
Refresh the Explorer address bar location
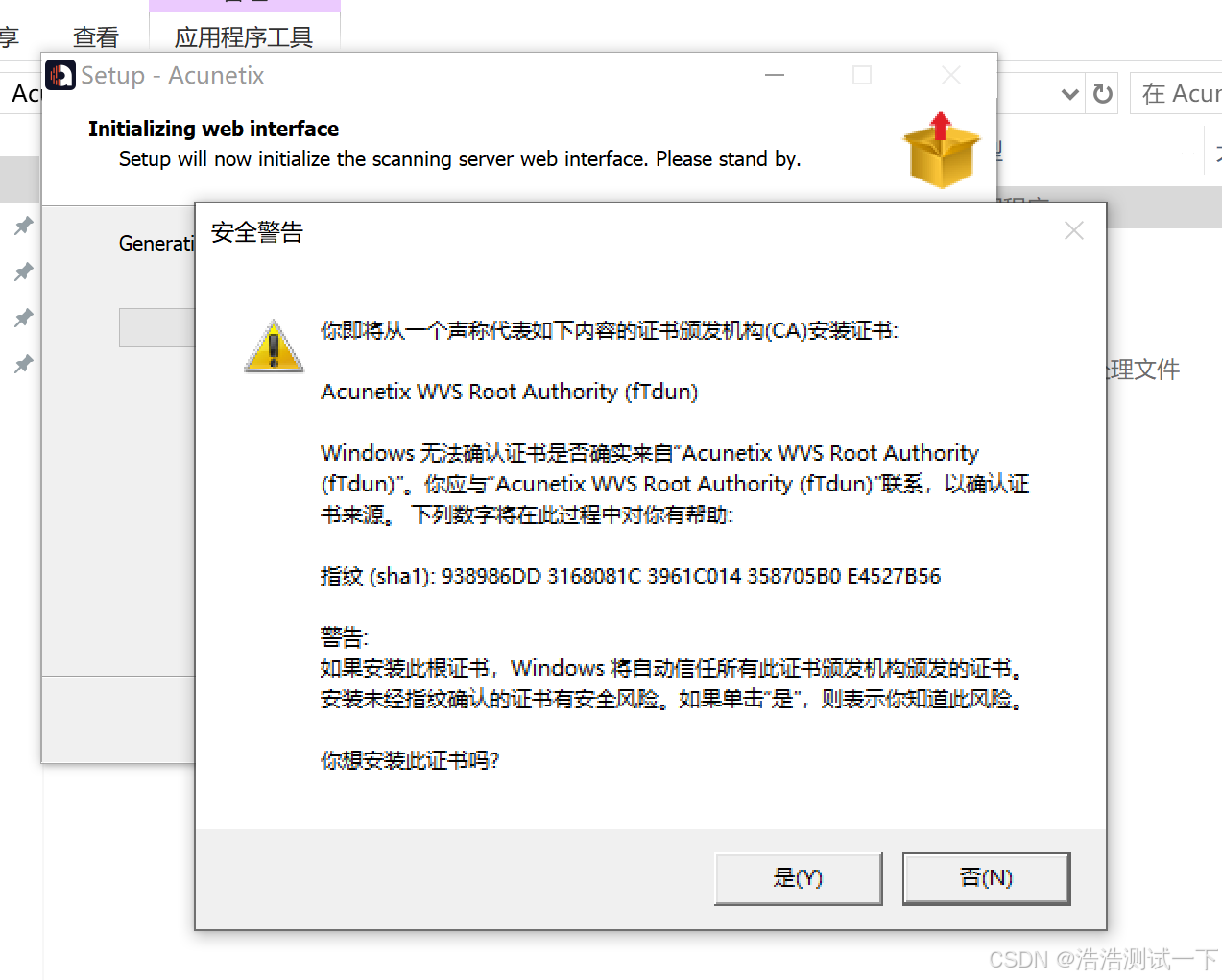pos(1103,93)
